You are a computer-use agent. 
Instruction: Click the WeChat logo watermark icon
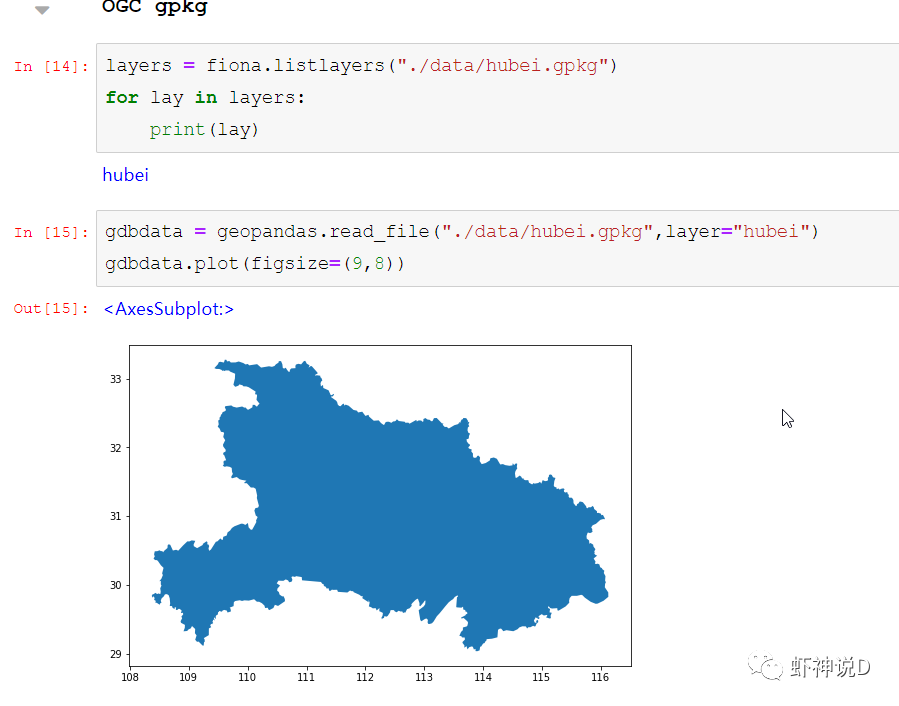[770, 667]
